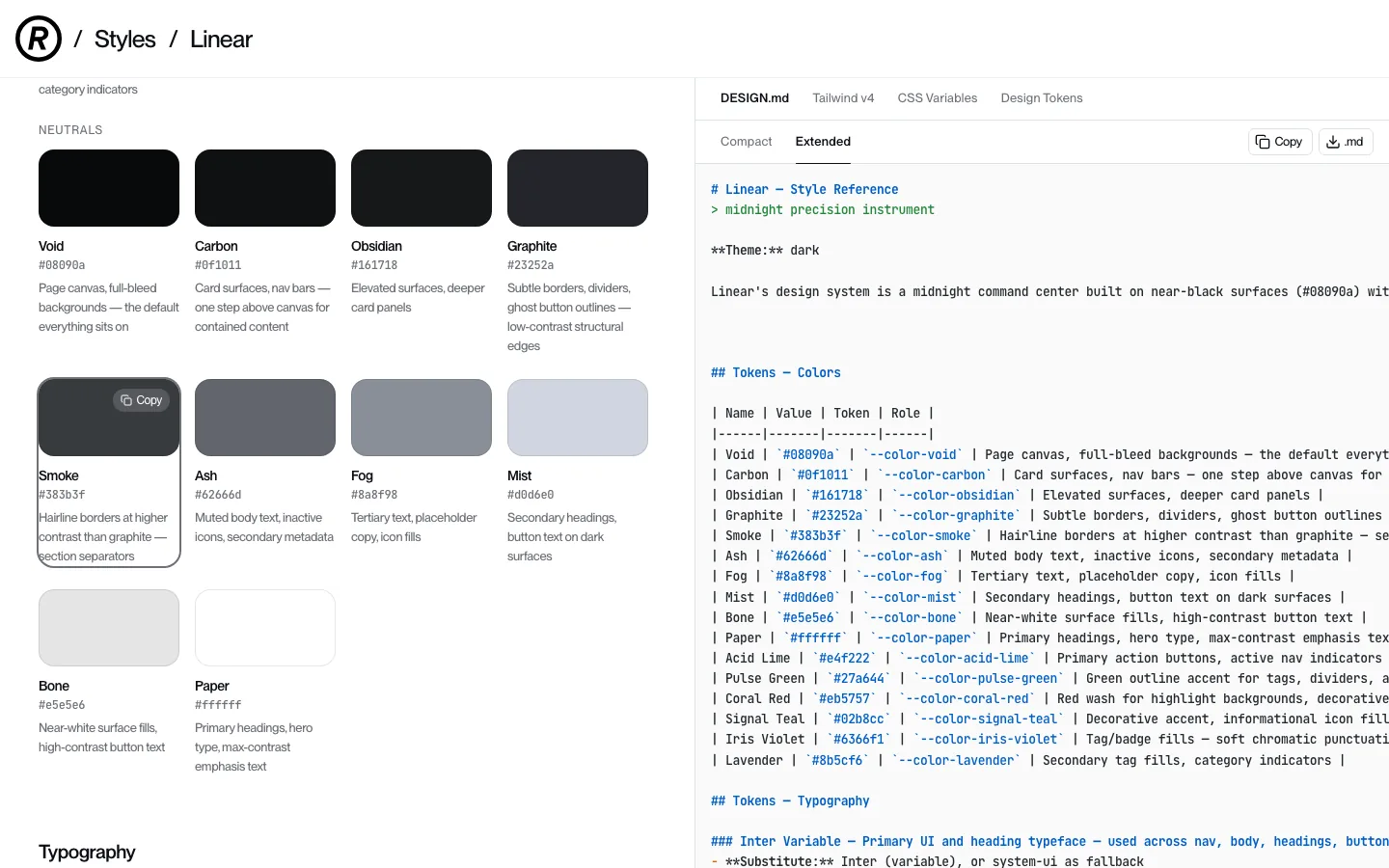Screen dimensions: 1389x868
Task: Switch to the Tailwind v4 tab
Action: tap(843, 98)
